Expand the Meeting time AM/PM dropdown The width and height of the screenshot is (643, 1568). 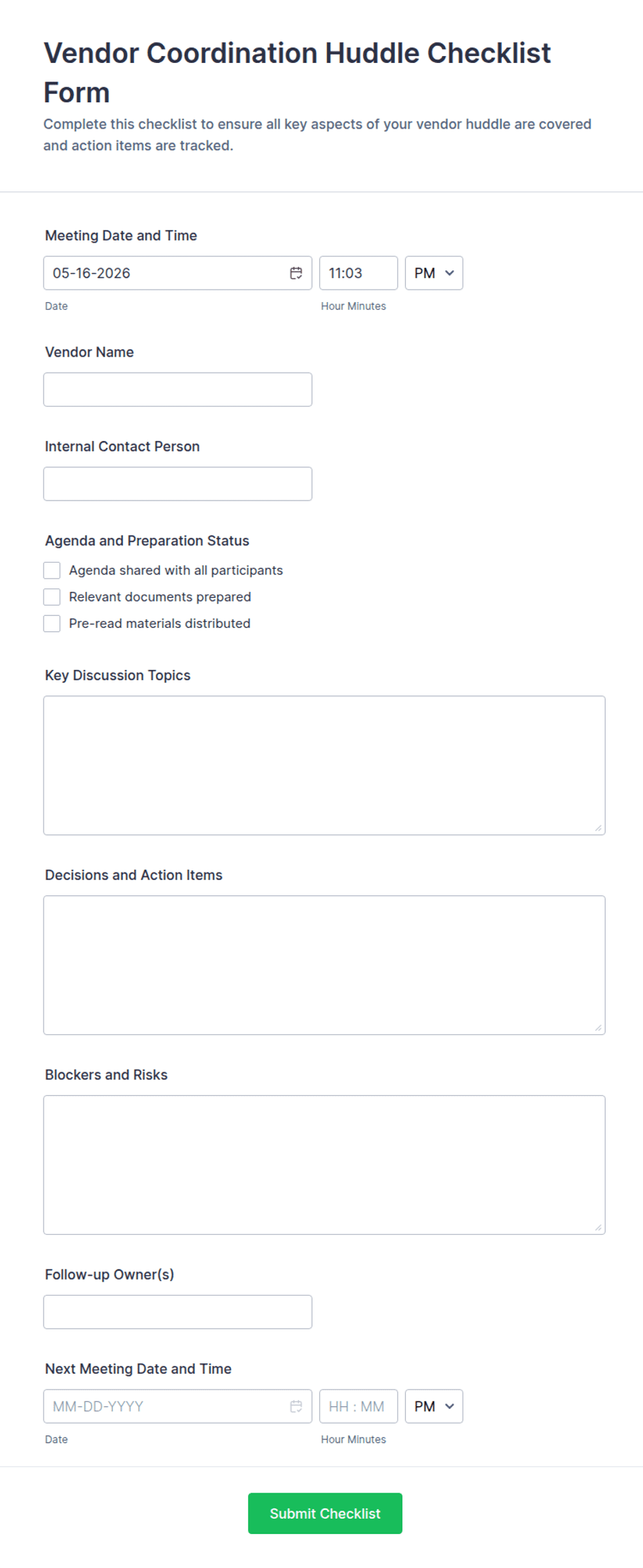[x=434, y=273]
